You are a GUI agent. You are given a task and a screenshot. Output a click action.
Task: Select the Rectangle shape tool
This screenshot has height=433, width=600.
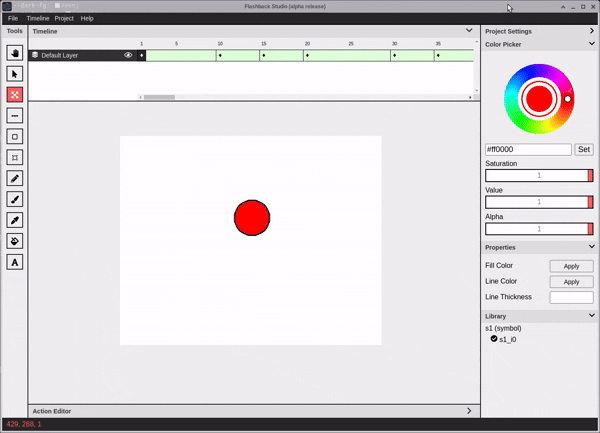pyautogui.click(x=15, y=137)
